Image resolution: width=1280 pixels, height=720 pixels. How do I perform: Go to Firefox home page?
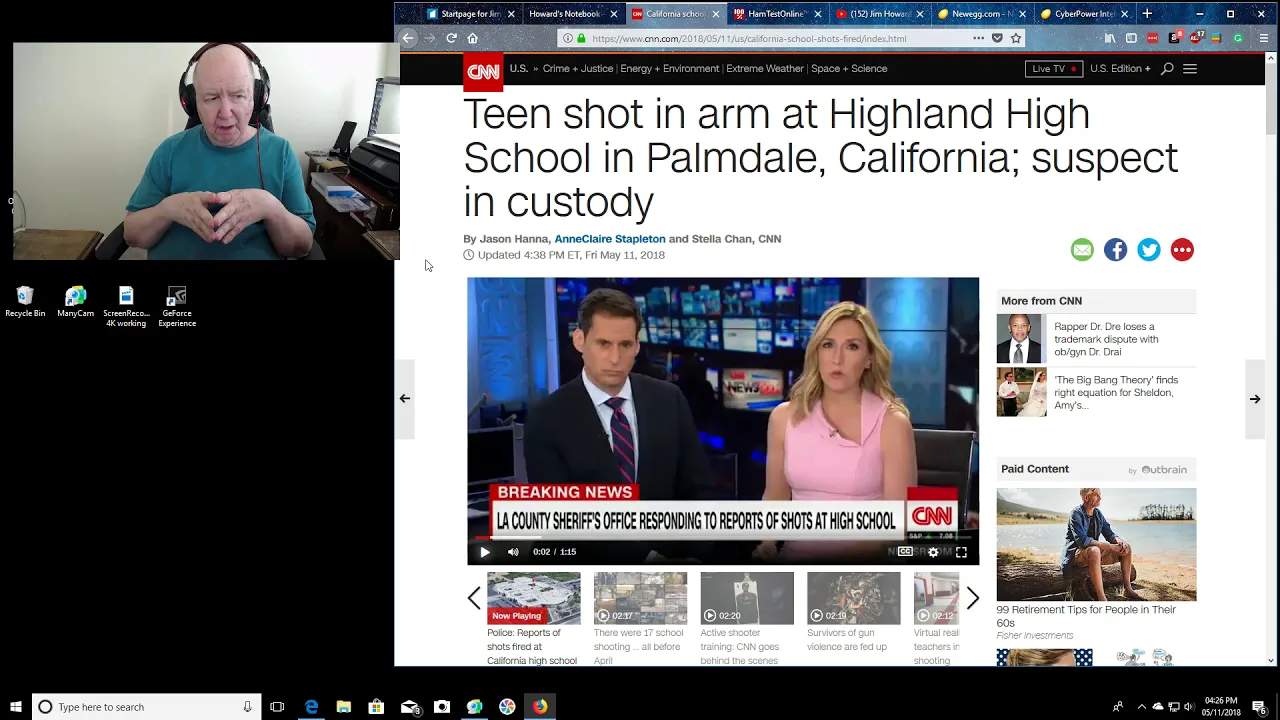tap(473, 38)
